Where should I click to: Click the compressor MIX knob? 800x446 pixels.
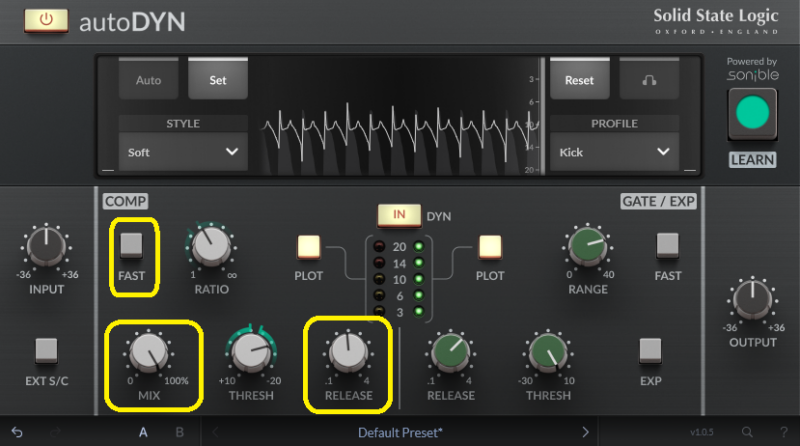(x=149, y=351)
